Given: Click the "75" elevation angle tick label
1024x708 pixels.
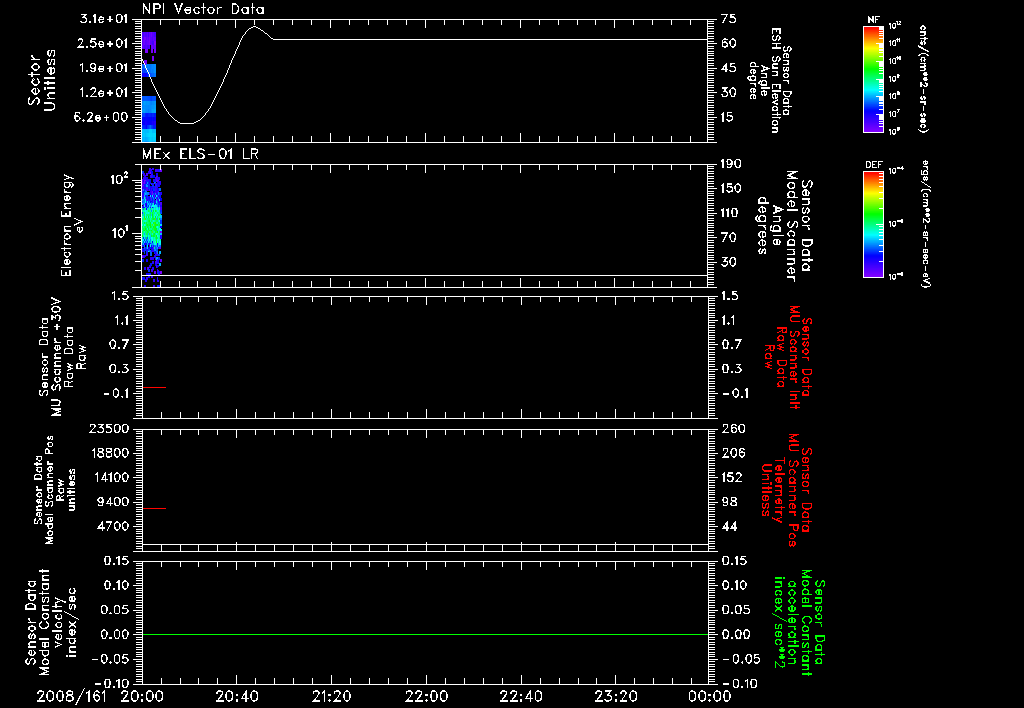Looking at the screenshot, I should pyautogui.click(x=729, y=18).
